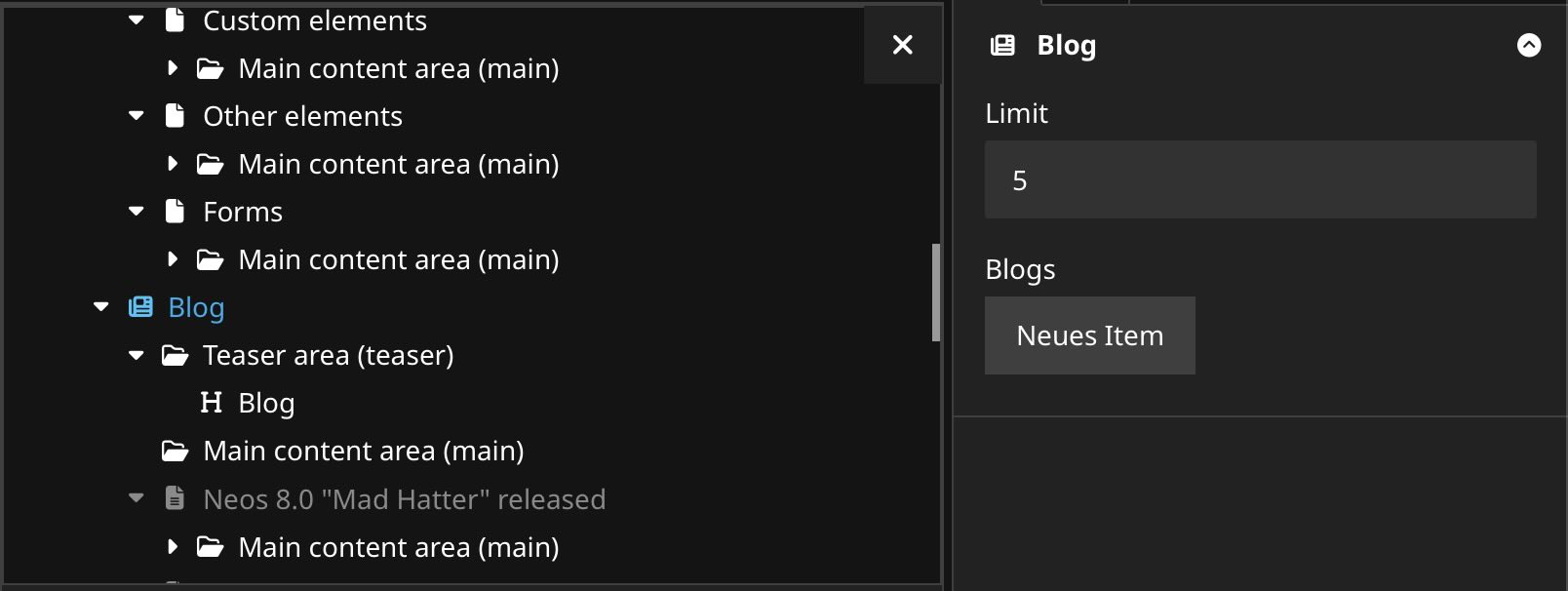Viewport: 1568px width, 591px height.
Task: Click the document icon beside Custom elements
Action: 174,20
